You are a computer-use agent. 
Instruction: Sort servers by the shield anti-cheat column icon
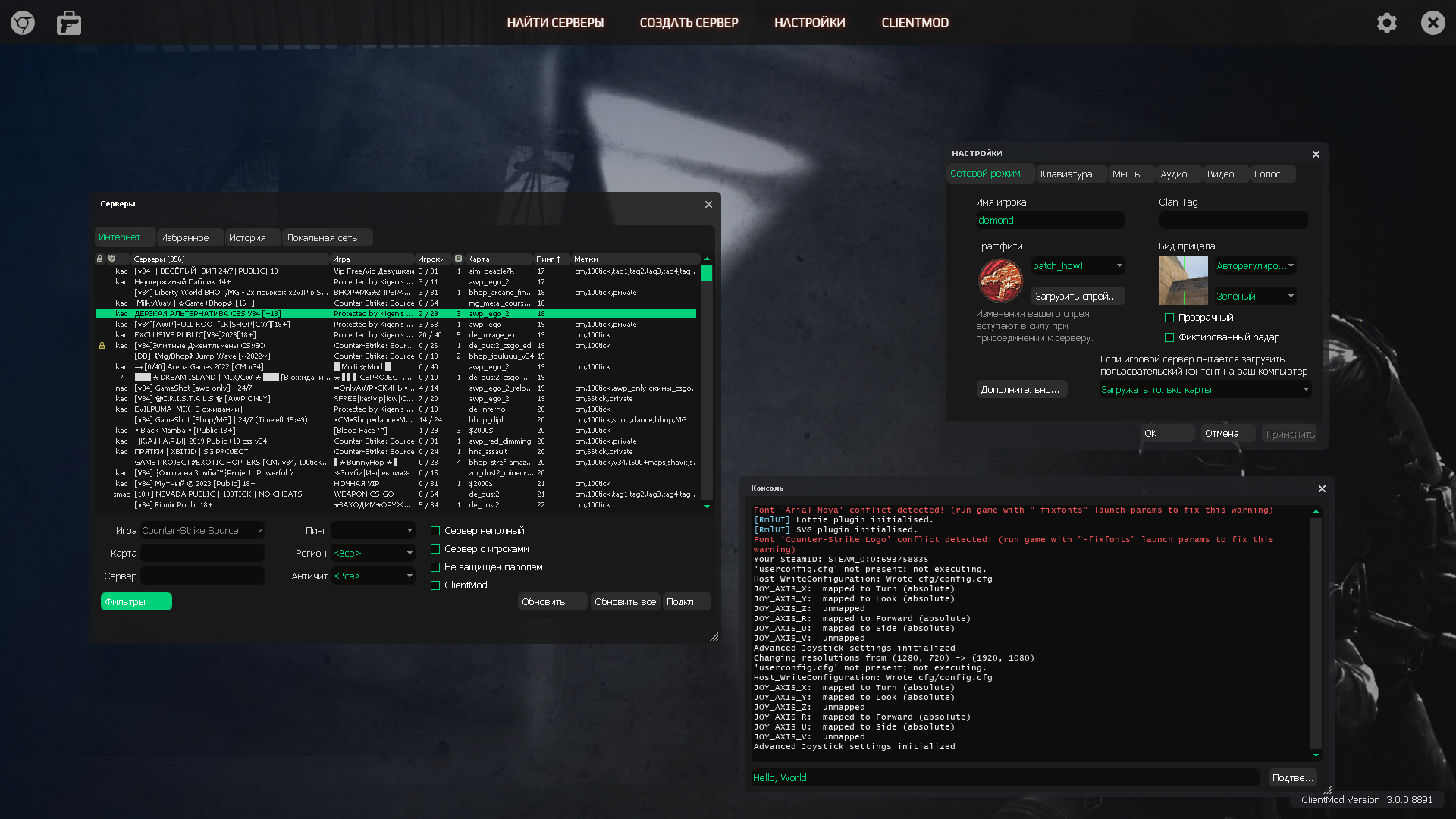pyautogui.click(x=111, y=259)
